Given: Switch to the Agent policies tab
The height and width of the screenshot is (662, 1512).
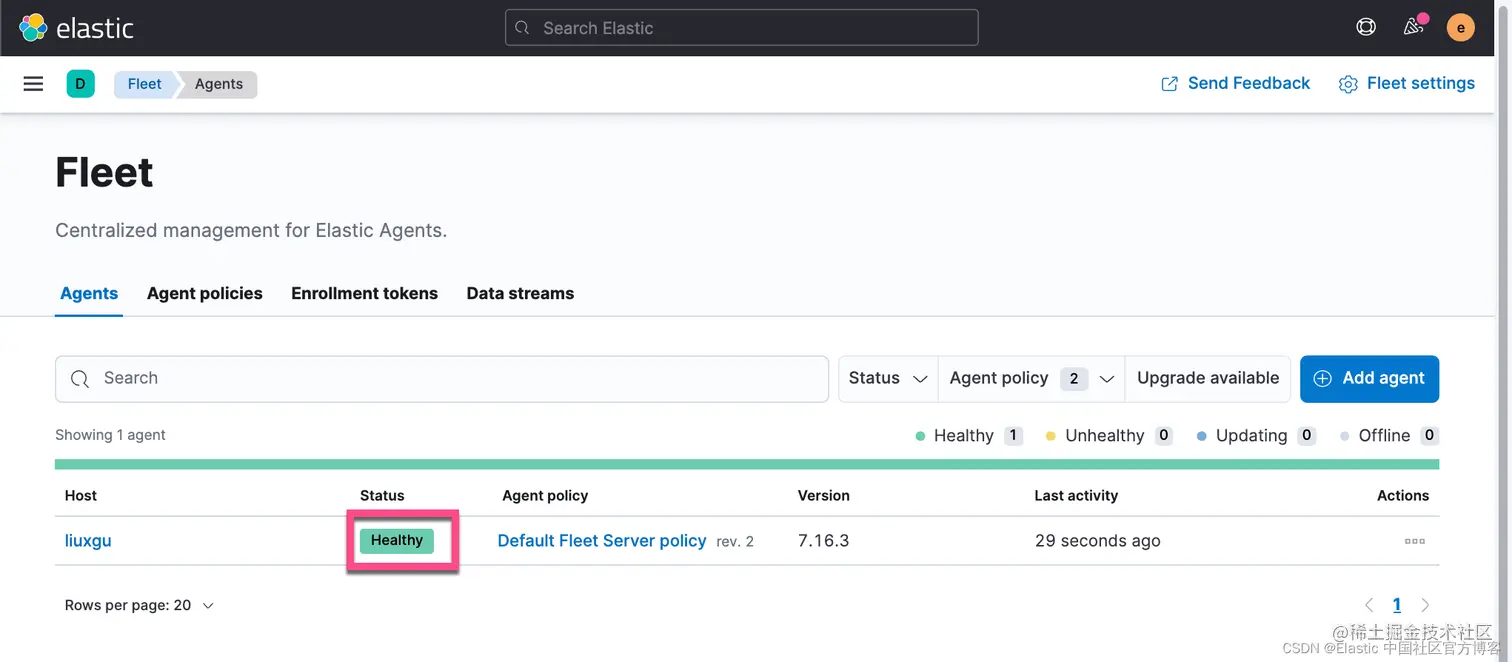Looking at the screenshot, I should pos(205,293).
